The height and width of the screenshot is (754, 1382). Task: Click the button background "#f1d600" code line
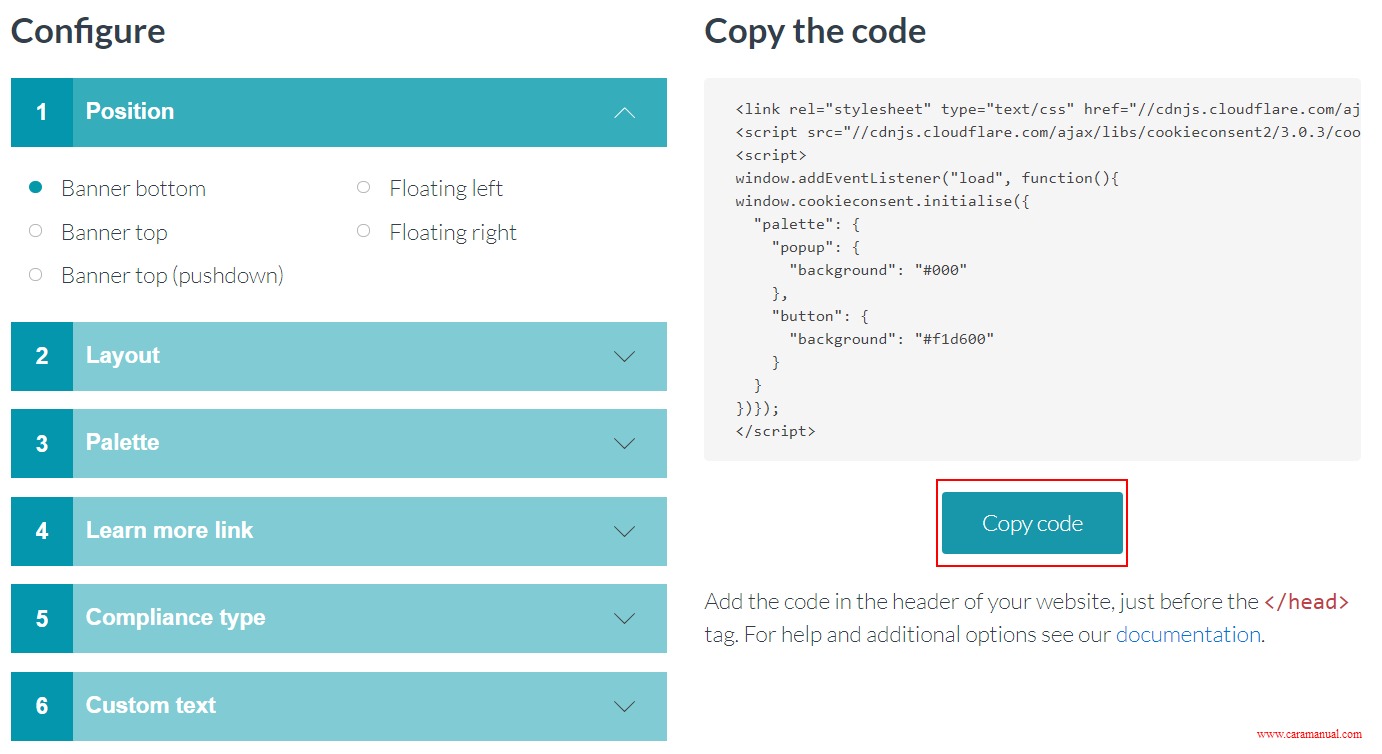pos(891,339)
